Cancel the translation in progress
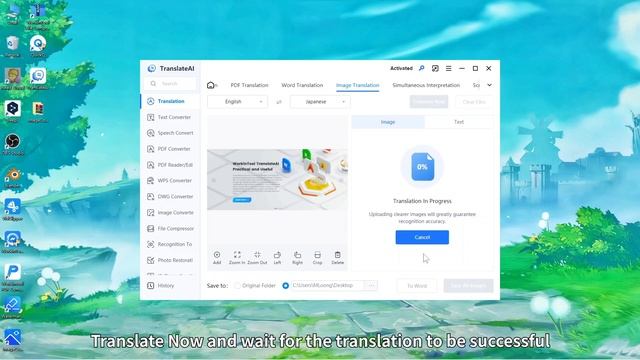This screenshot has width=640, height=360. pos(422,237)
